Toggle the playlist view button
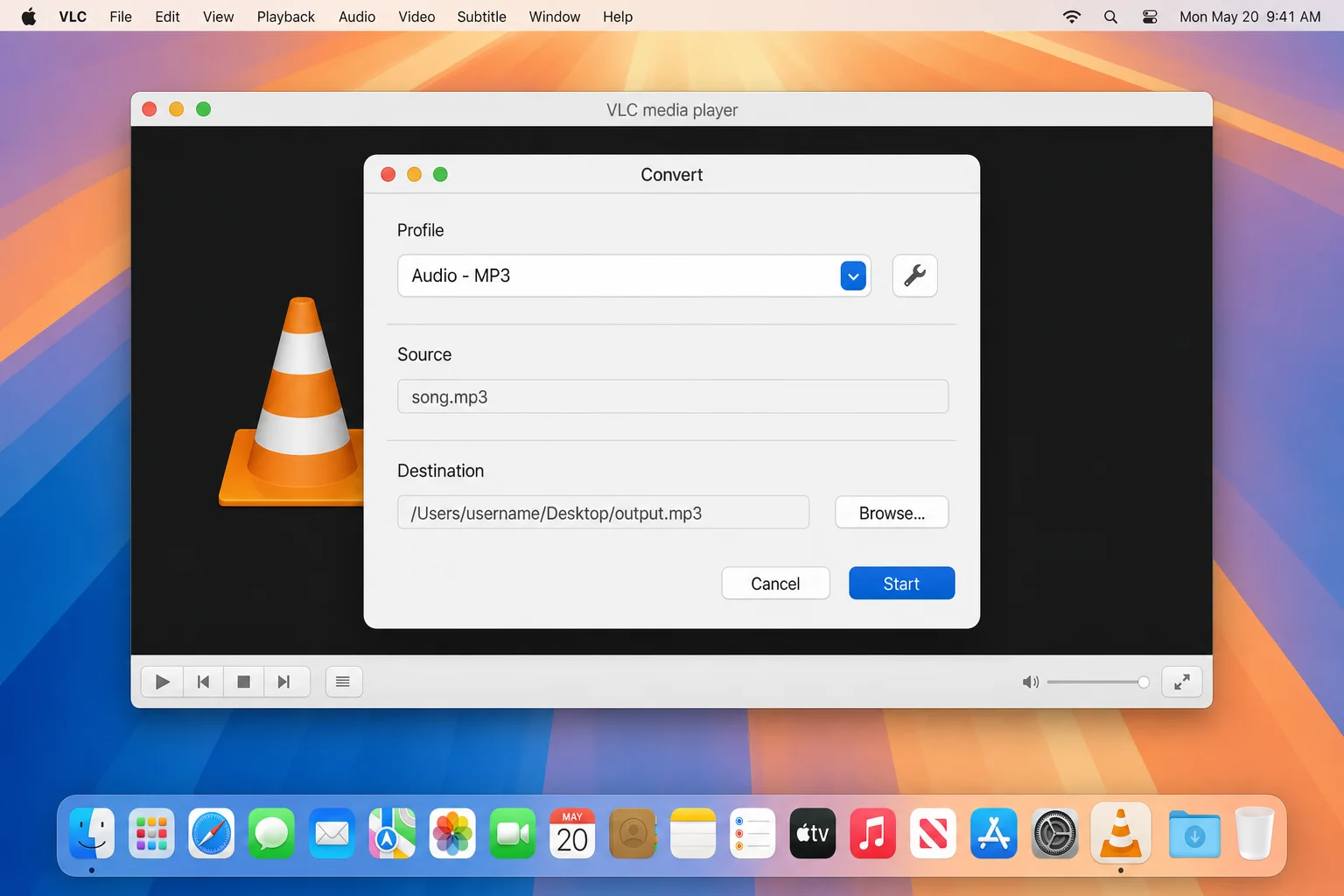The width and height of the screenshot is (1344, 896). [343, 682]
